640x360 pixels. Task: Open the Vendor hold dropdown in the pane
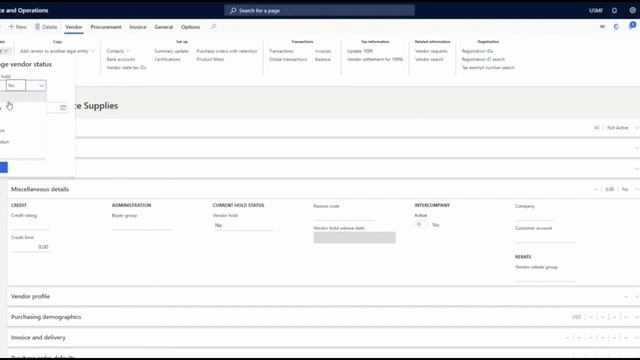pyautogui.click(x=41, y=85)
